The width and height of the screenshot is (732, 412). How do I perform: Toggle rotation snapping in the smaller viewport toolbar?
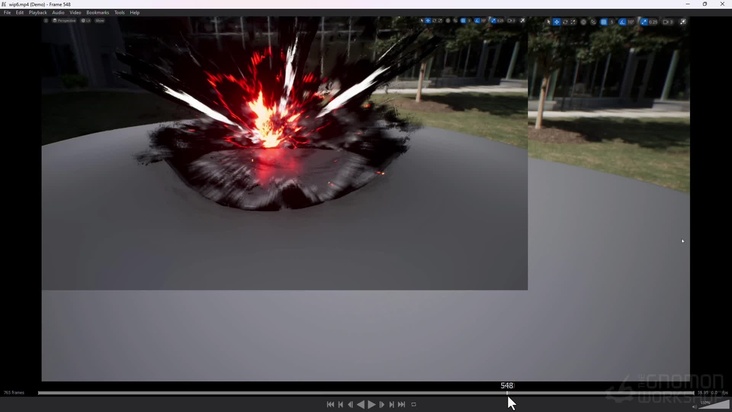tap(477, 21)
